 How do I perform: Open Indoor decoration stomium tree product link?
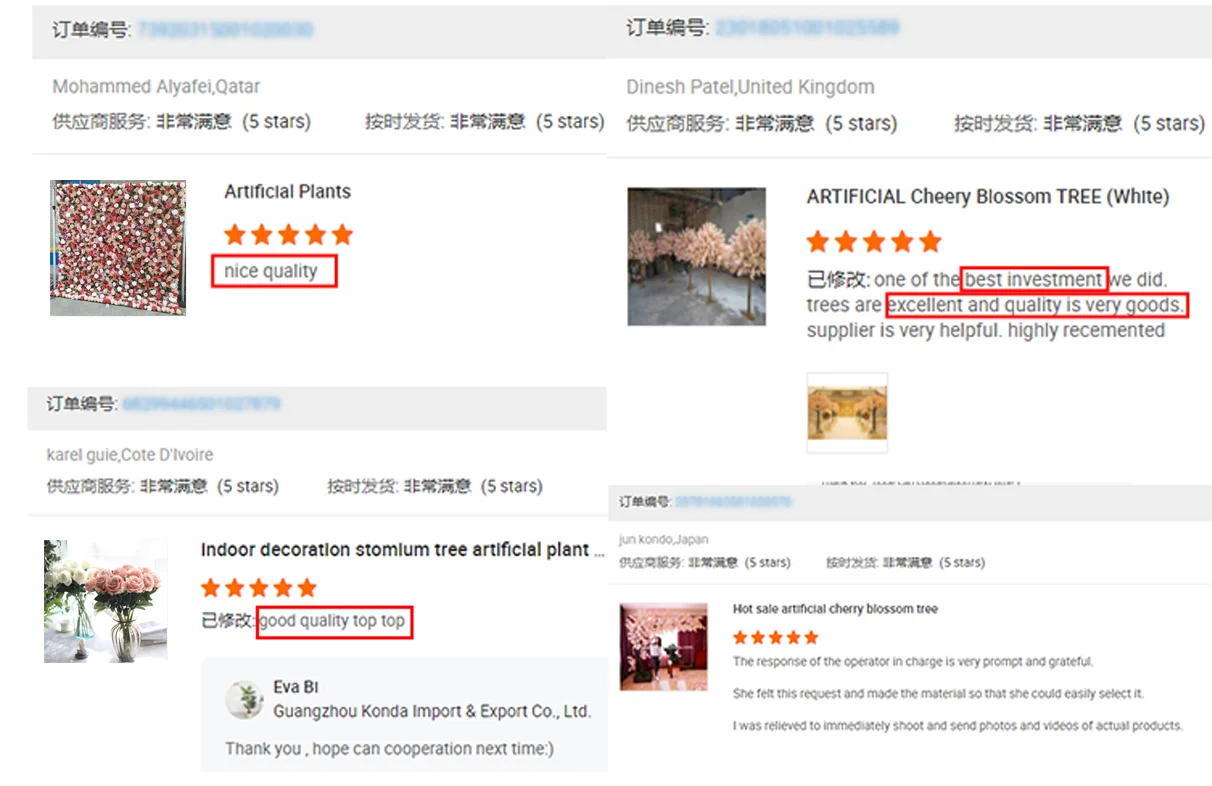pos(403,550)
